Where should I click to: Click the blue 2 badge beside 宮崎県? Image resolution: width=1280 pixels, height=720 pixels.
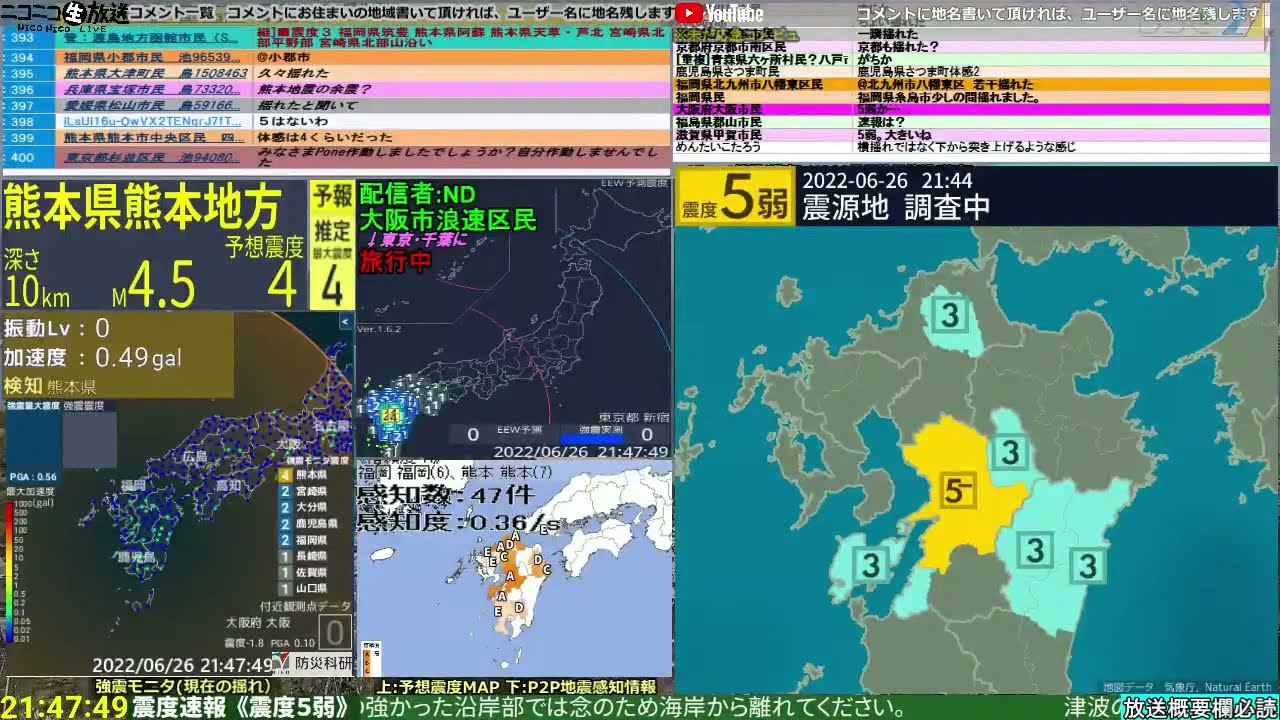point(285,491)
